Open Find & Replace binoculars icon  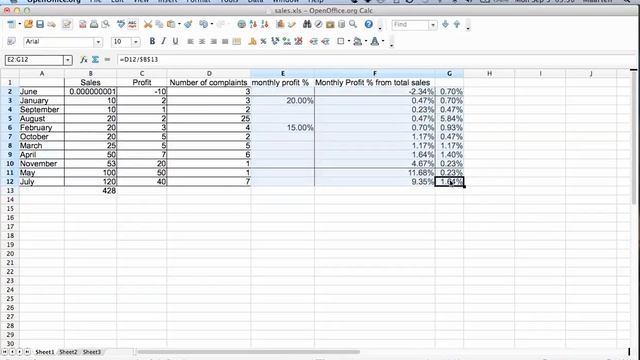307,24
